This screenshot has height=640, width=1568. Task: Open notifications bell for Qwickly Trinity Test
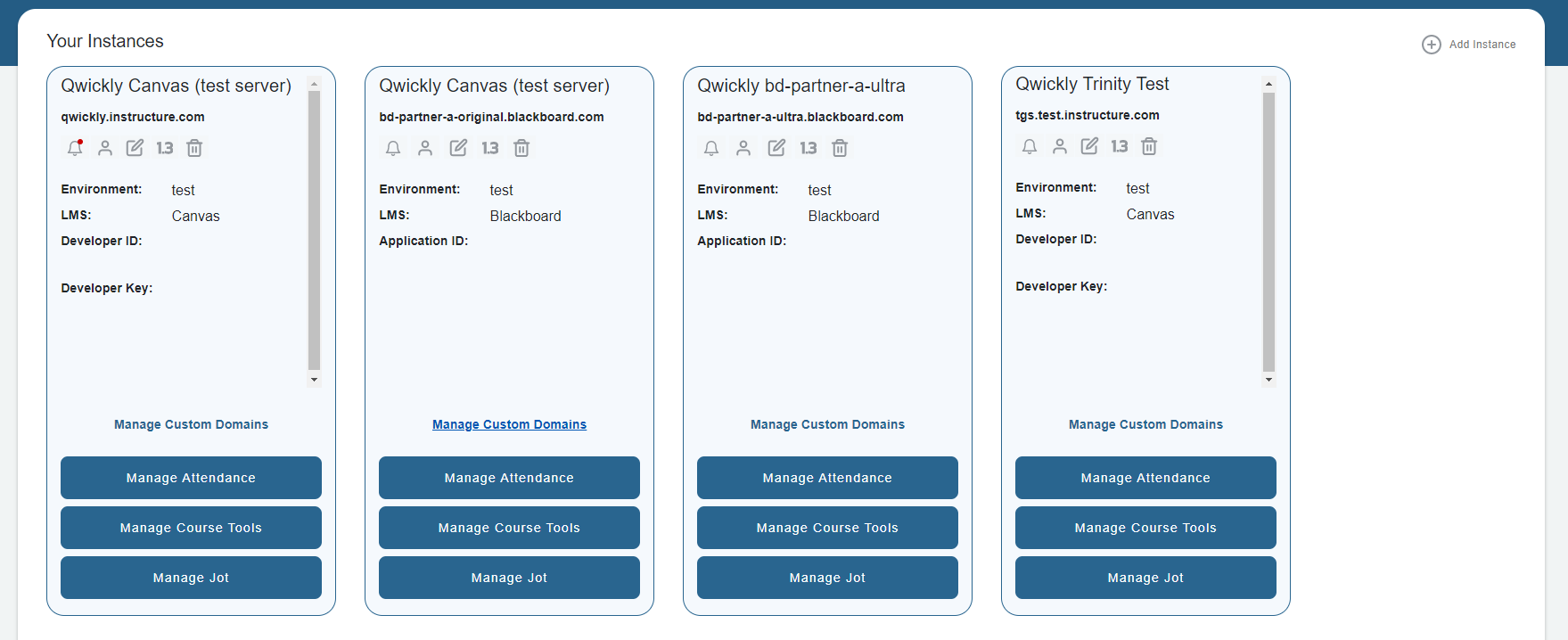pyautogui.click(x=1030, y=146)
